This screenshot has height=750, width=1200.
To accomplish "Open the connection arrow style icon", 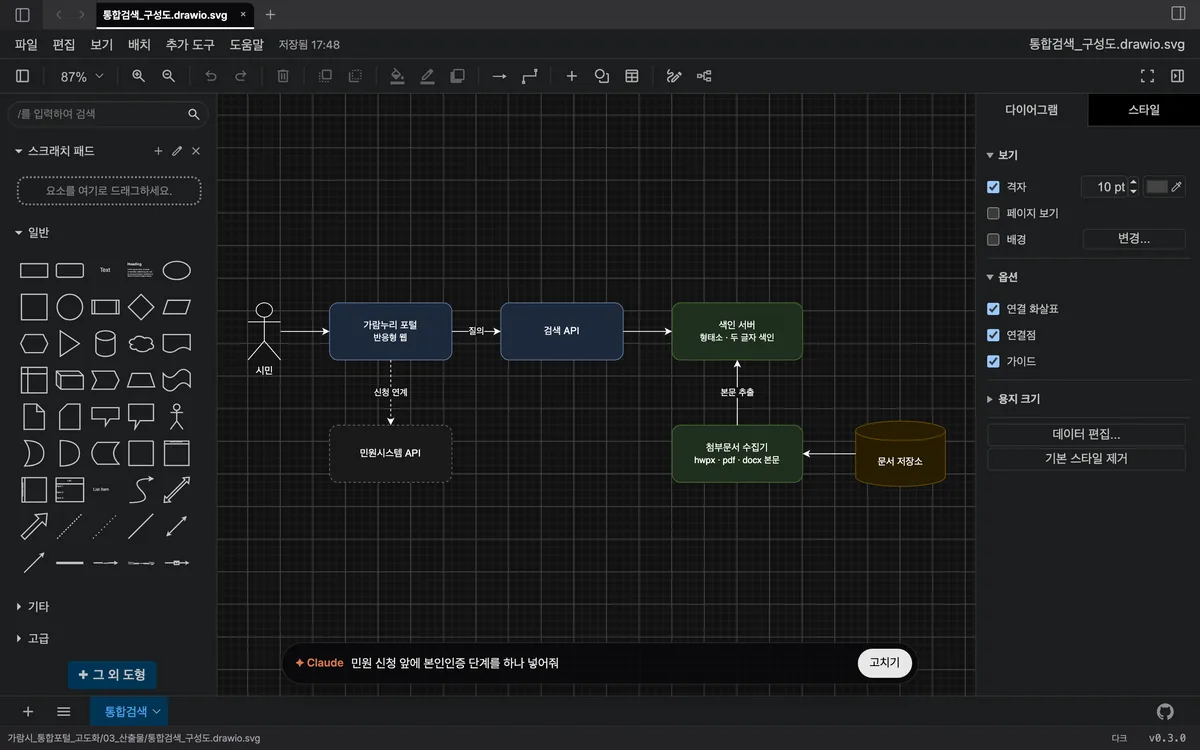I will click(499, 76).
